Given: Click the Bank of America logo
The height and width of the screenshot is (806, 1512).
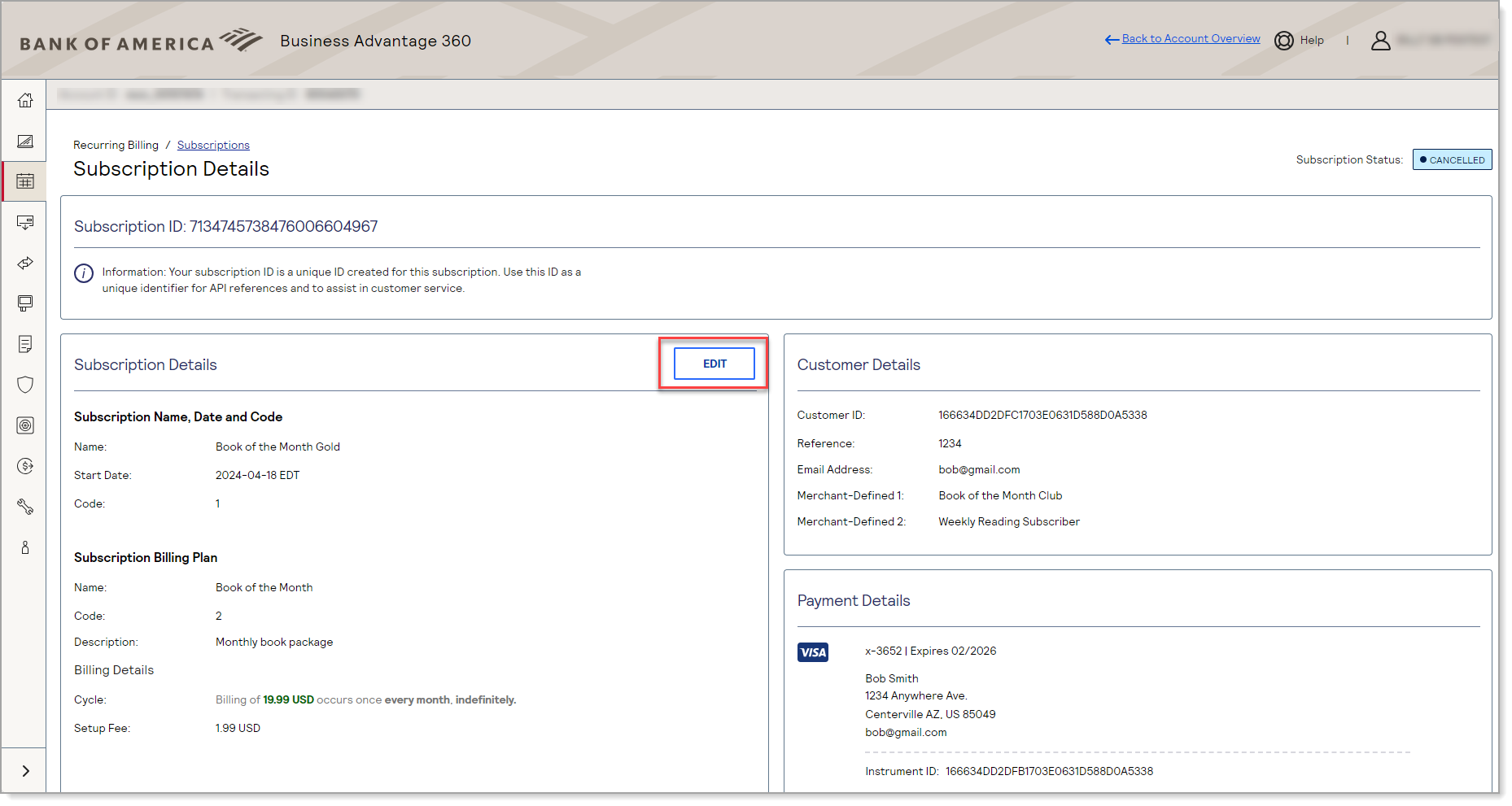Looking at the screenshot, I should pos(141,41).
